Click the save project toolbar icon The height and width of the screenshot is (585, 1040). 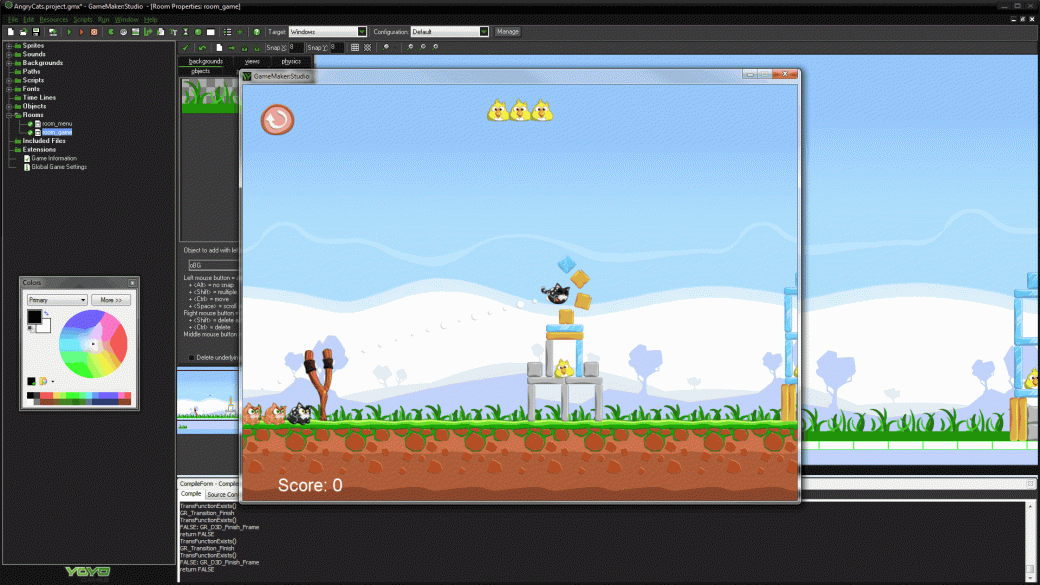tap(36, 32)
